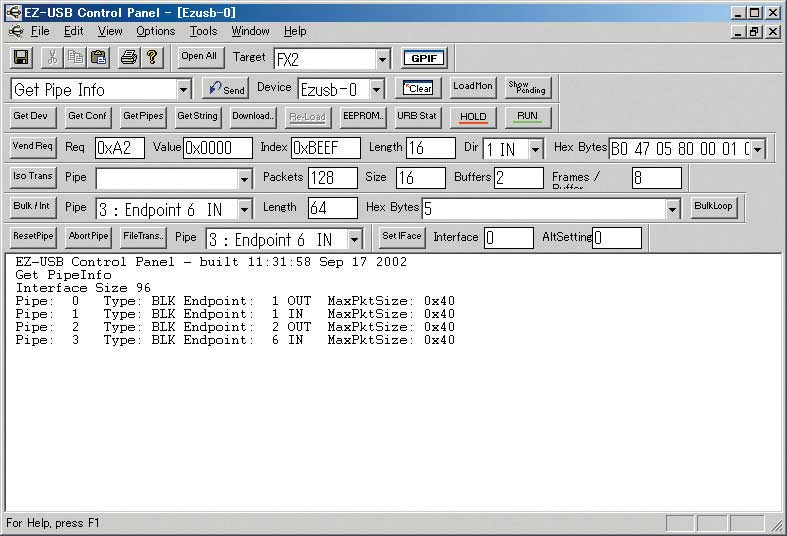The image size is (787, 536).
Task: Click the Iso Size field showing 16
Action: 421,178
